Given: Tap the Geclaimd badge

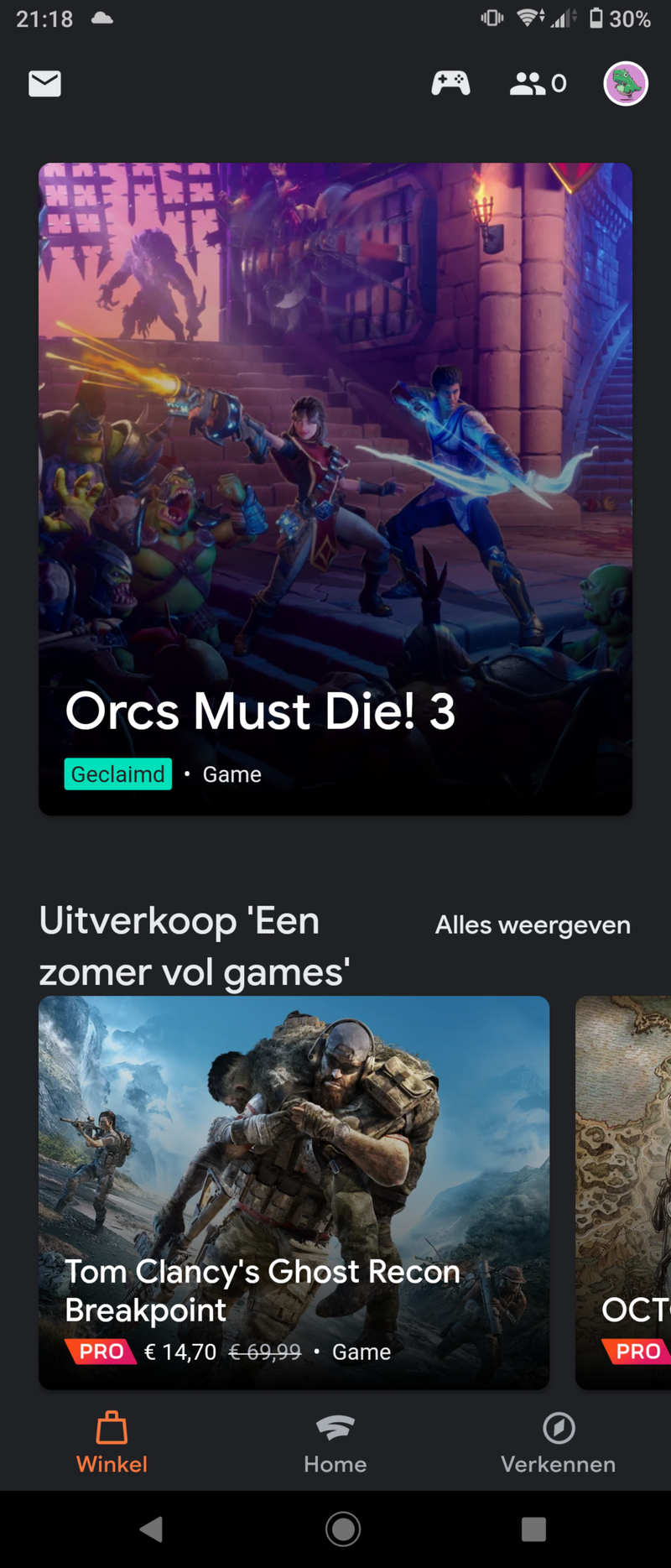Looking at the screenshot, I should coord(118,774).
